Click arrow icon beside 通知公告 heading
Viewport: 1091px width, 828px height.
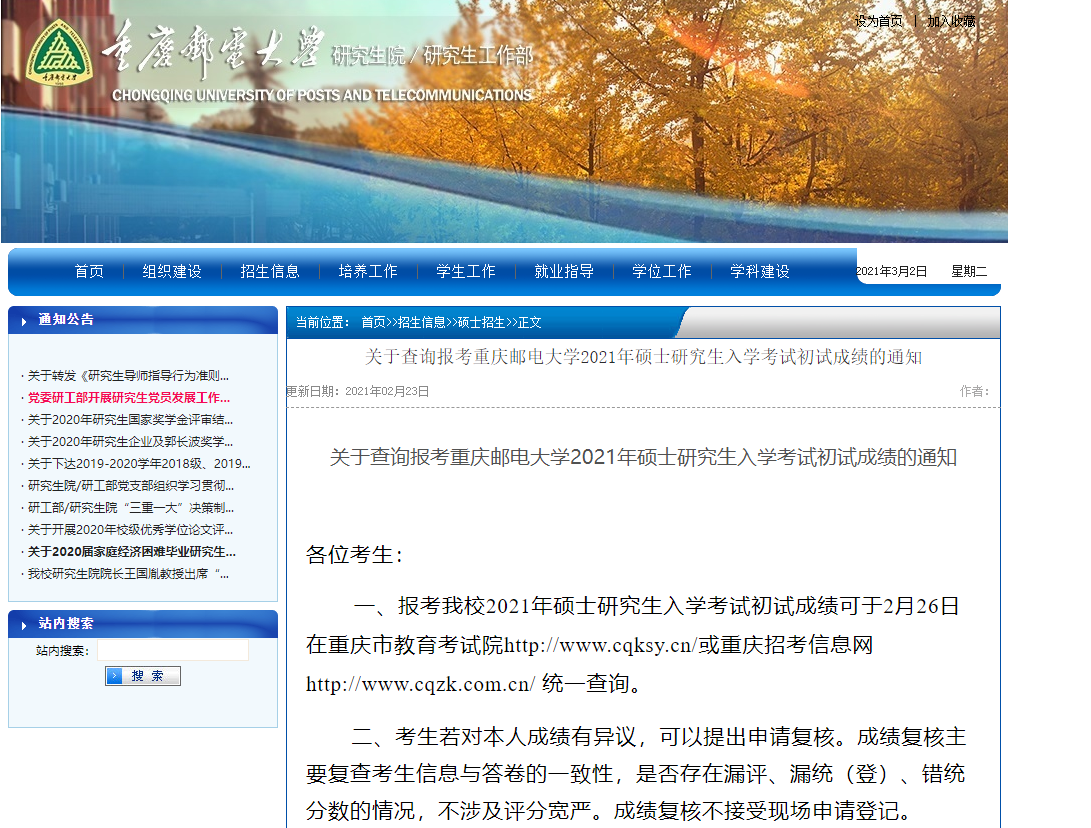point(24,321)
